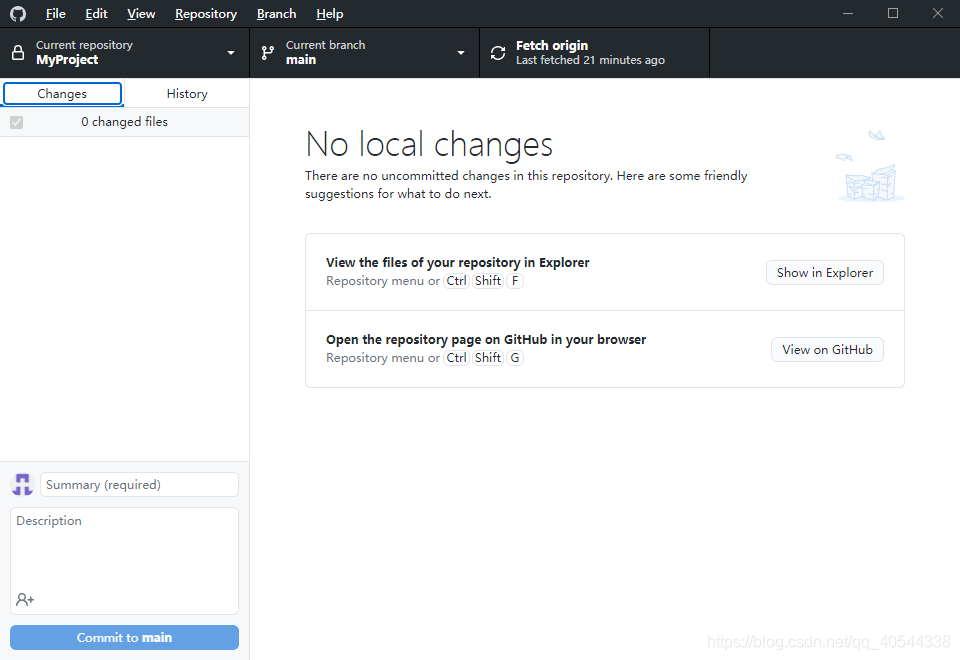Click the 'No local changes' heading
960x660 pixels.
coord(429,145)
